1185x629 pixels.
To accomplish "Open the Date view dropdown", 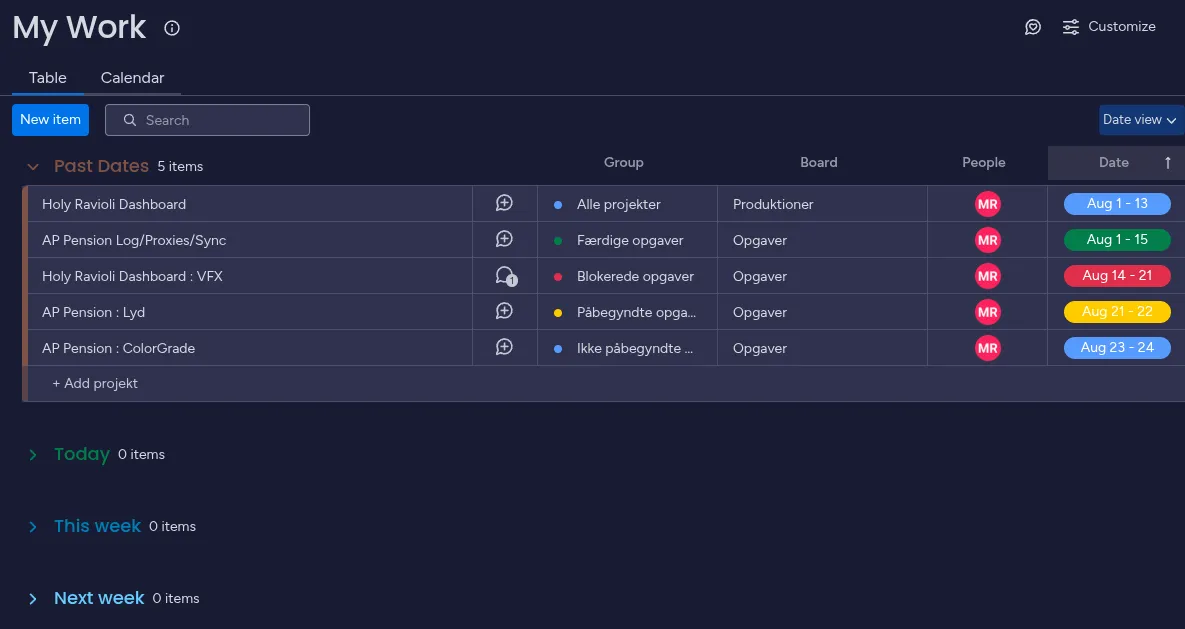I will [x=1139, y=120].
